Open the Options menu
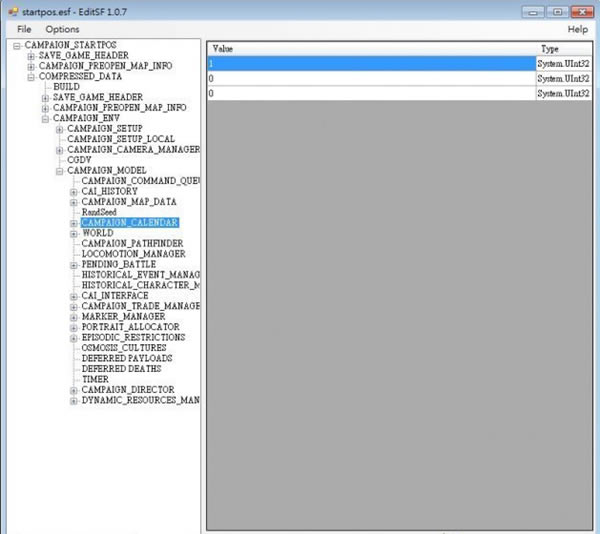The height and width of the screenshot is (534, 600). pyautogui.click(x=62, y=30)
